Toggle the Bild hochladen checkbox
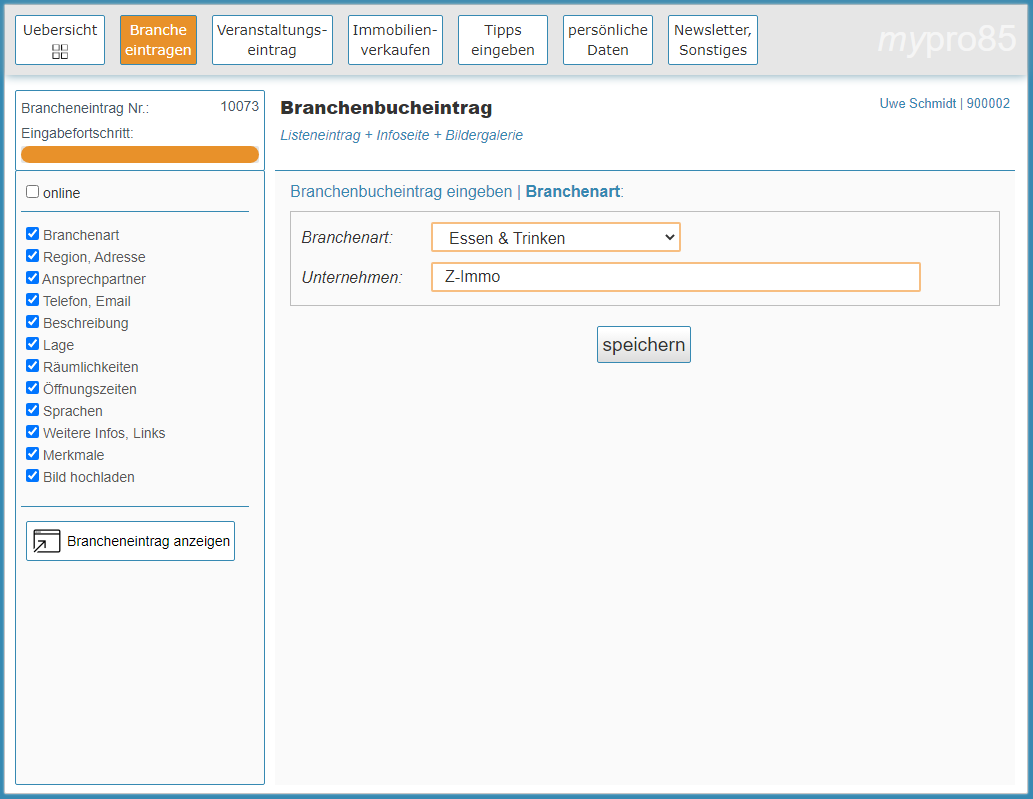1033x799 pixels. 33,476
